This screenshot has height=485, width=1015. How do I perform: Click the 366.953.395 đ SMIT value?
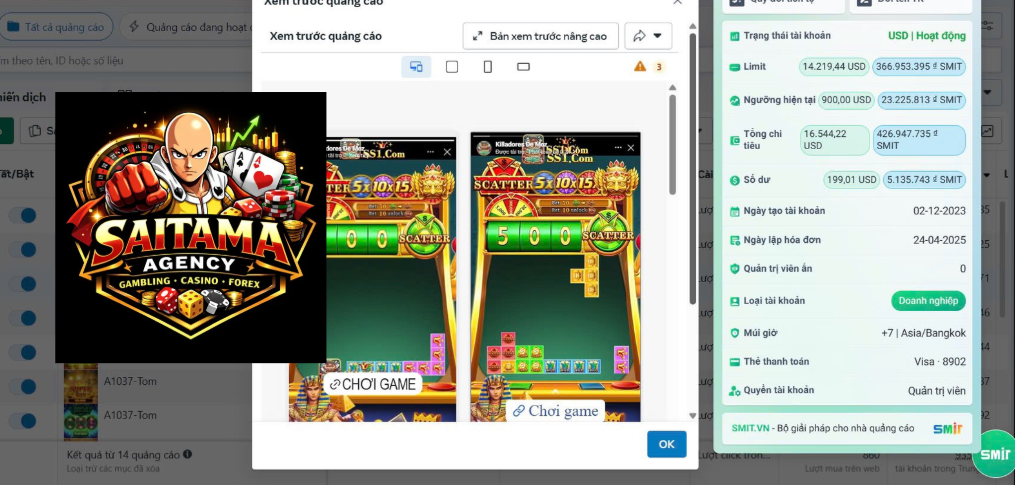[919, 67]
